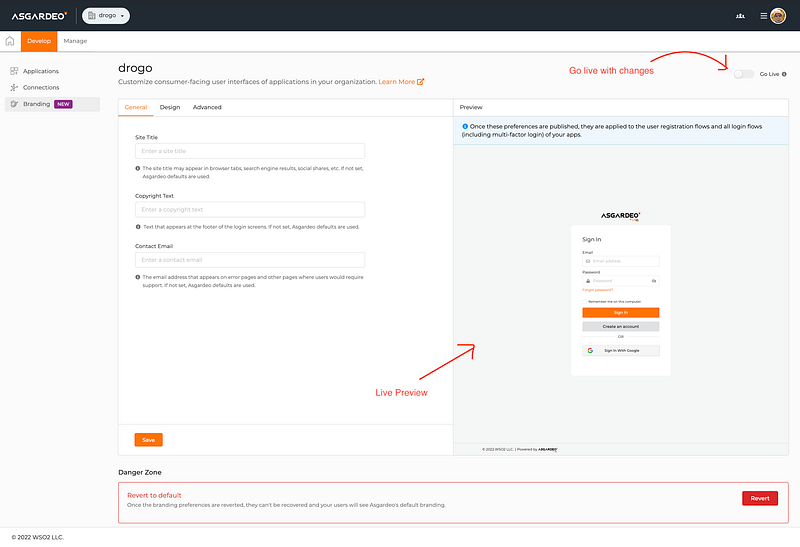Focus the Copyright Text input field
This screenshot has height=547, width=800.
(x=250, y=210)
